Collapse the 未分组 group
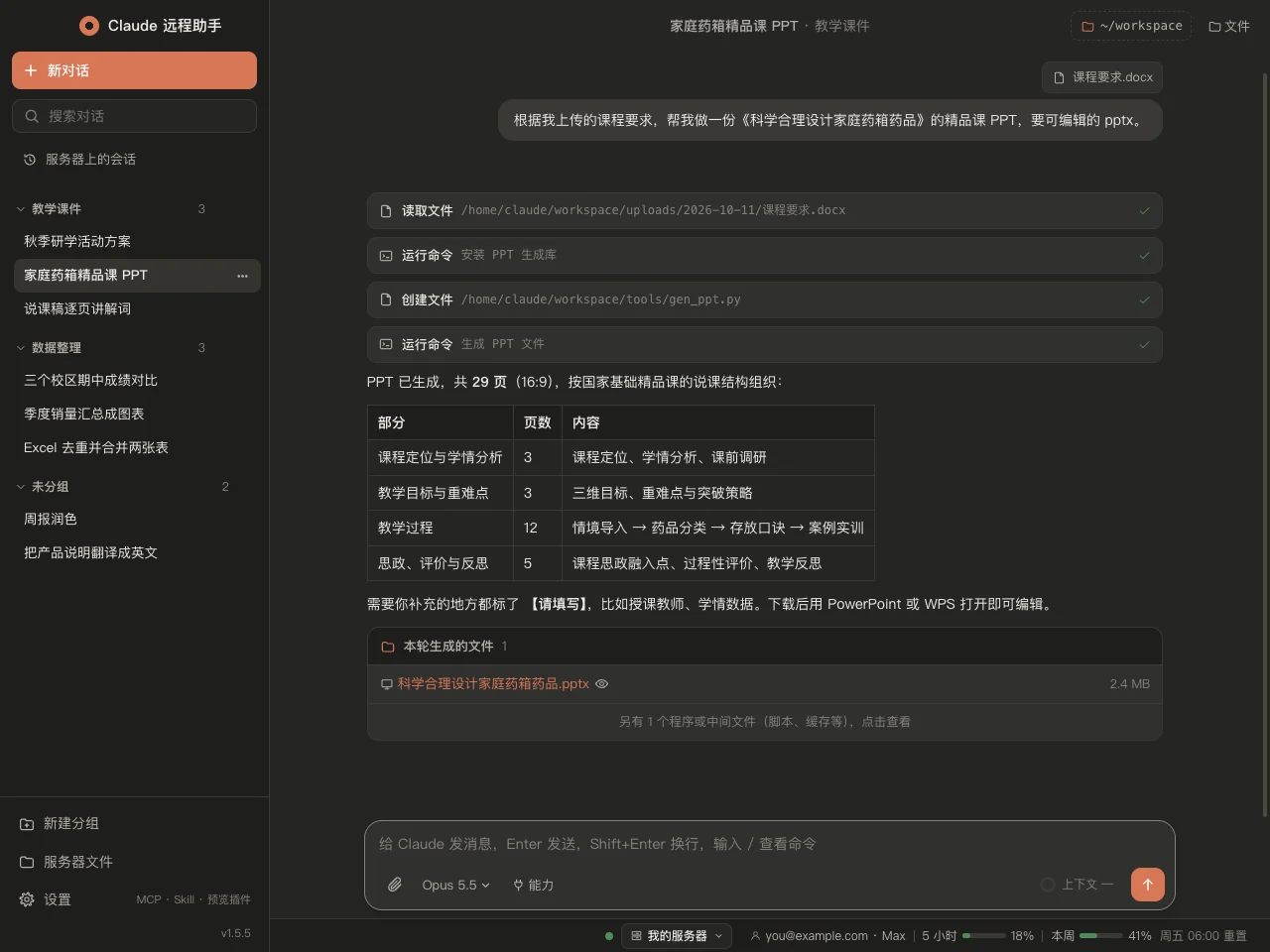The image size is (1270, 952). pyautogui.click(x=21, y=487)
